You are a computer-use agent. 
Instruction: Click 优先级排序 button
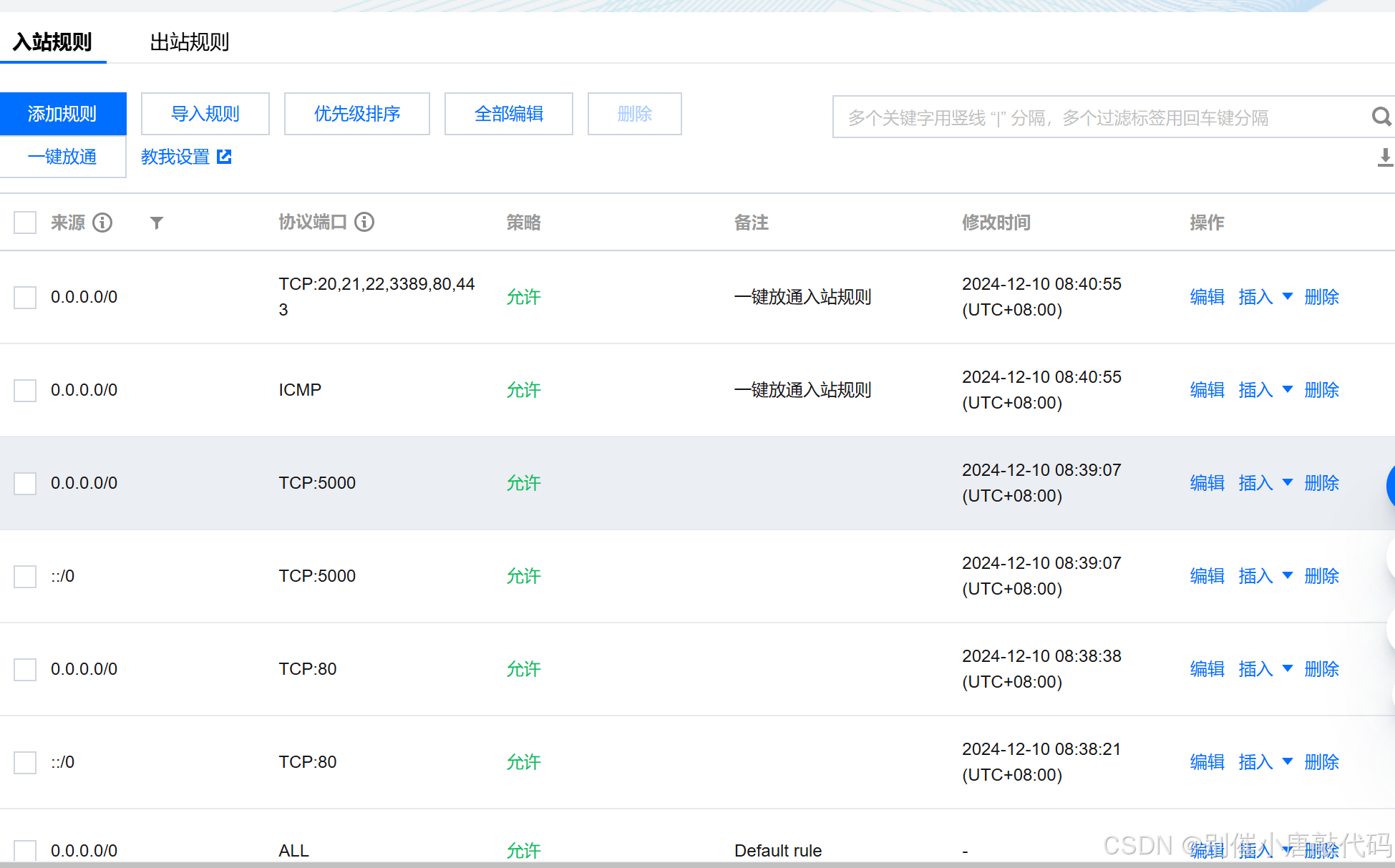click(x=356, y=114)
